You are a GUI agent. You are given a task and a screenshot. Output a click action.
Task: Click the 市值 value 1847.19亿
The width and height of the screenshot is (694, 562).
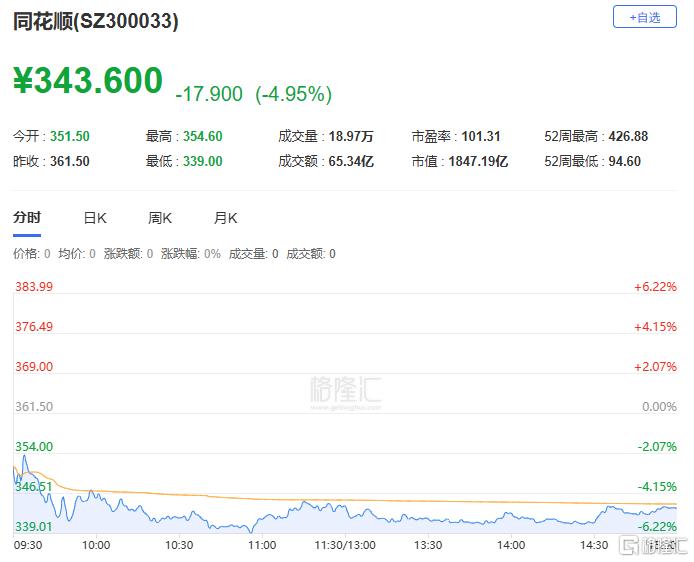pos(478,161)
